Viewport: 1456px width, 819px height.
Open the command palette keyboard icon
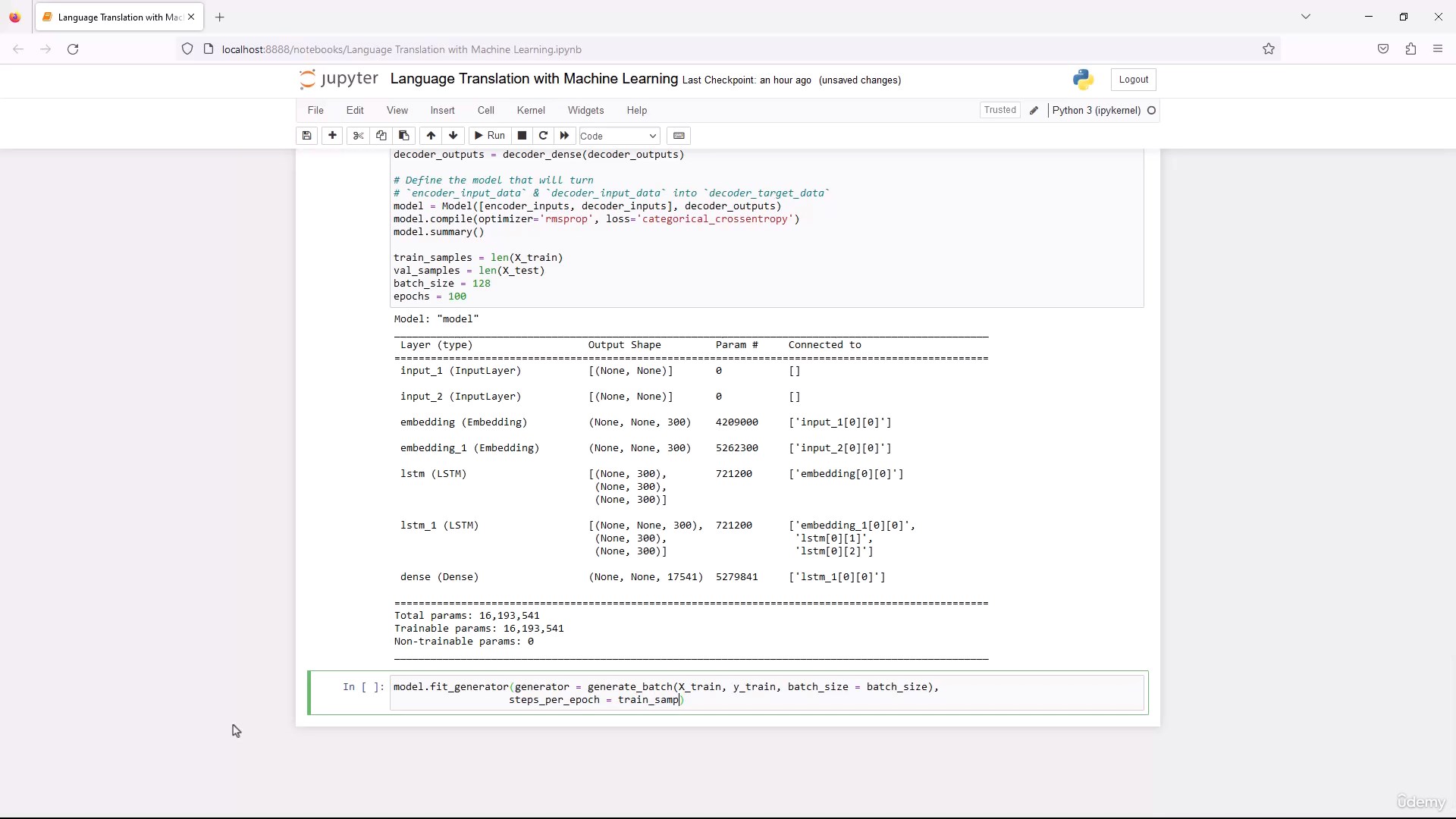[679, 136]
